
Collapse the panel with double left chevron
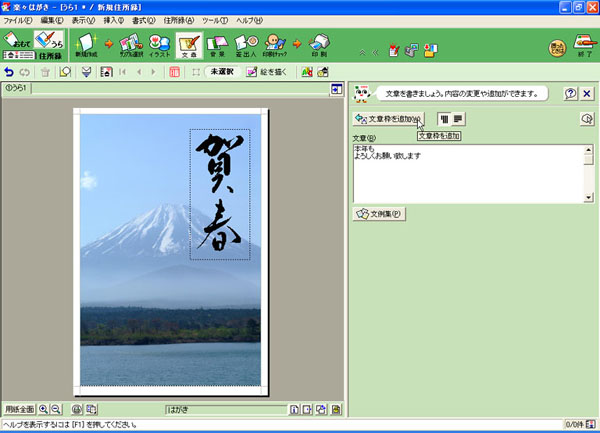point(375,51)
